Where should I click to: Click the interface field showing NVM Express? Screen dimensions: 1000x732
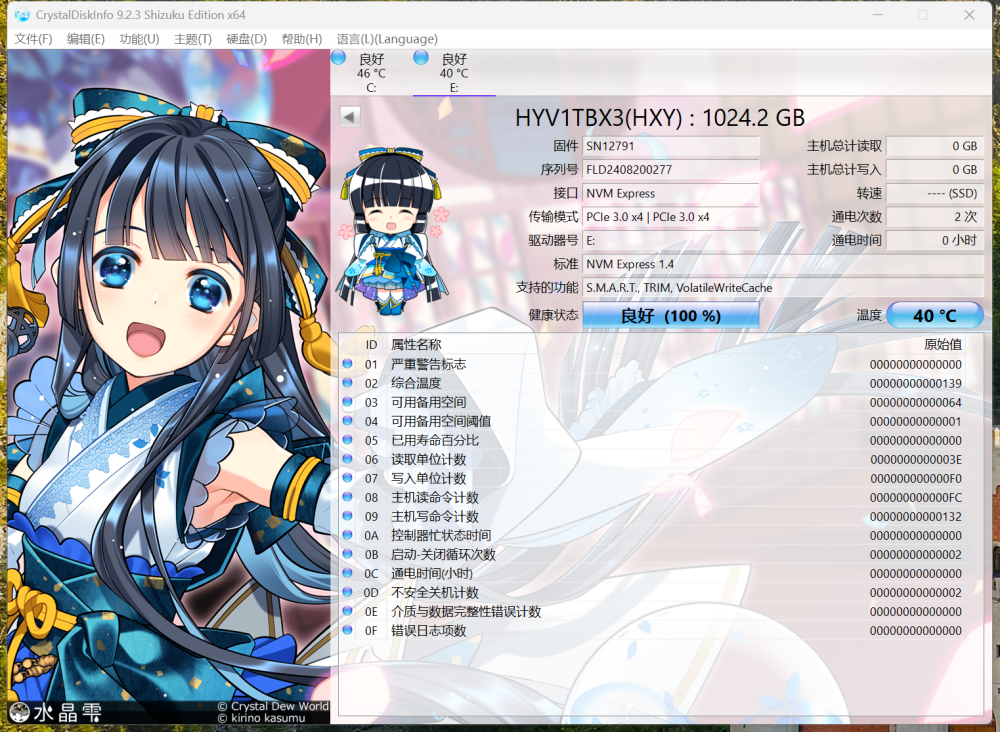(671, 193)
